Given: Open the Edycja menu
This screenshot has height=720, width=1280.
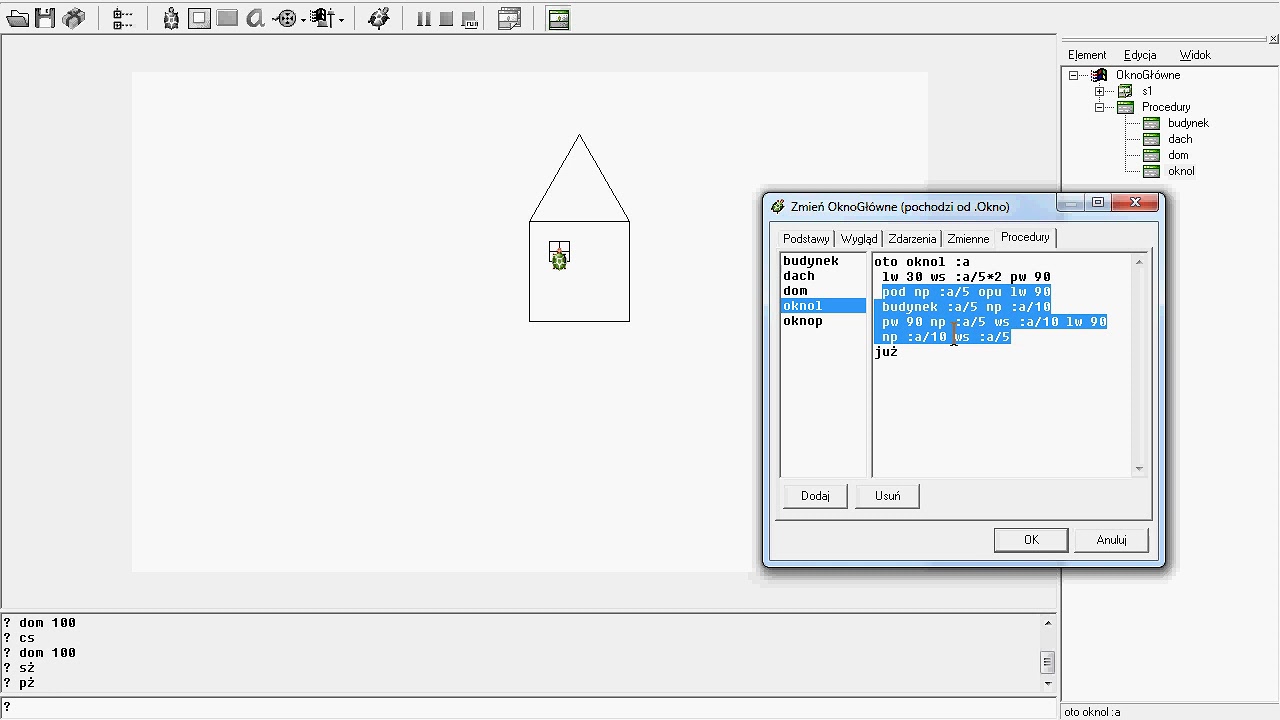Looking at the screenshot, I should tap(1140, 55).
